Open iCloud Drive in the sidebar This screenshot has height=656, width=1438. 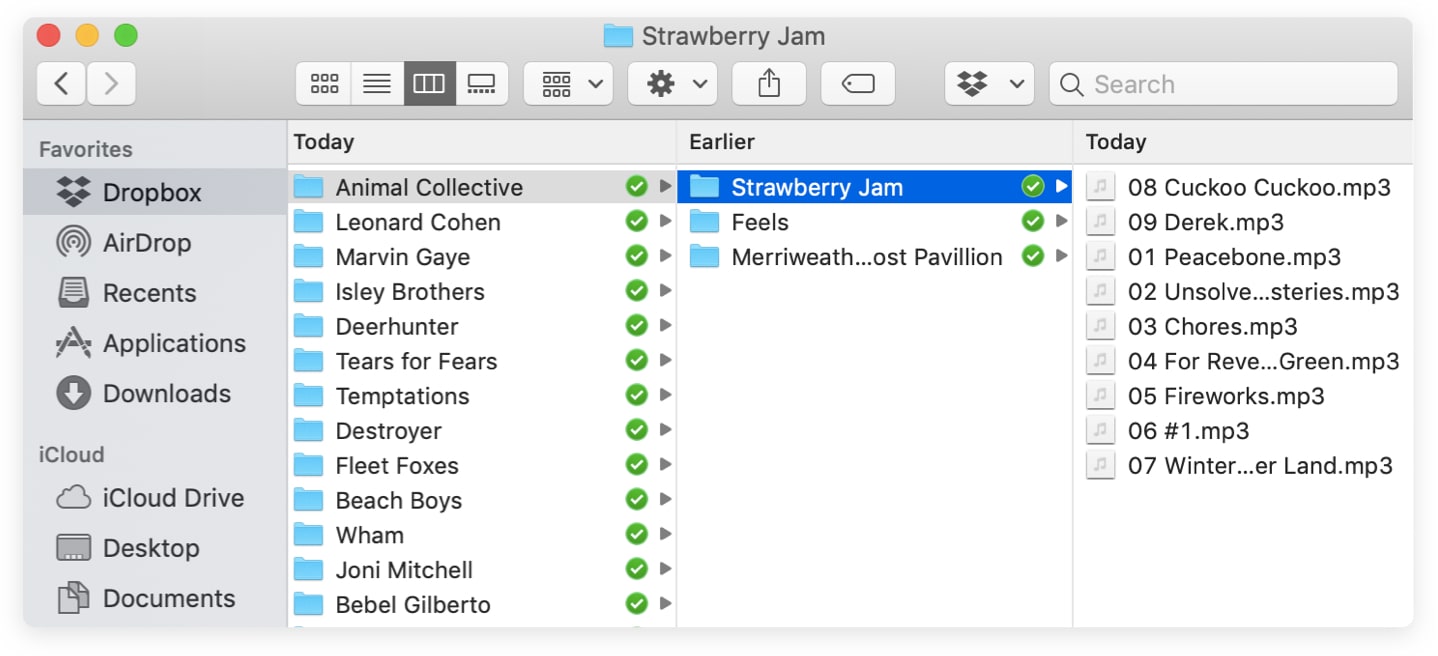click(173, 498)
